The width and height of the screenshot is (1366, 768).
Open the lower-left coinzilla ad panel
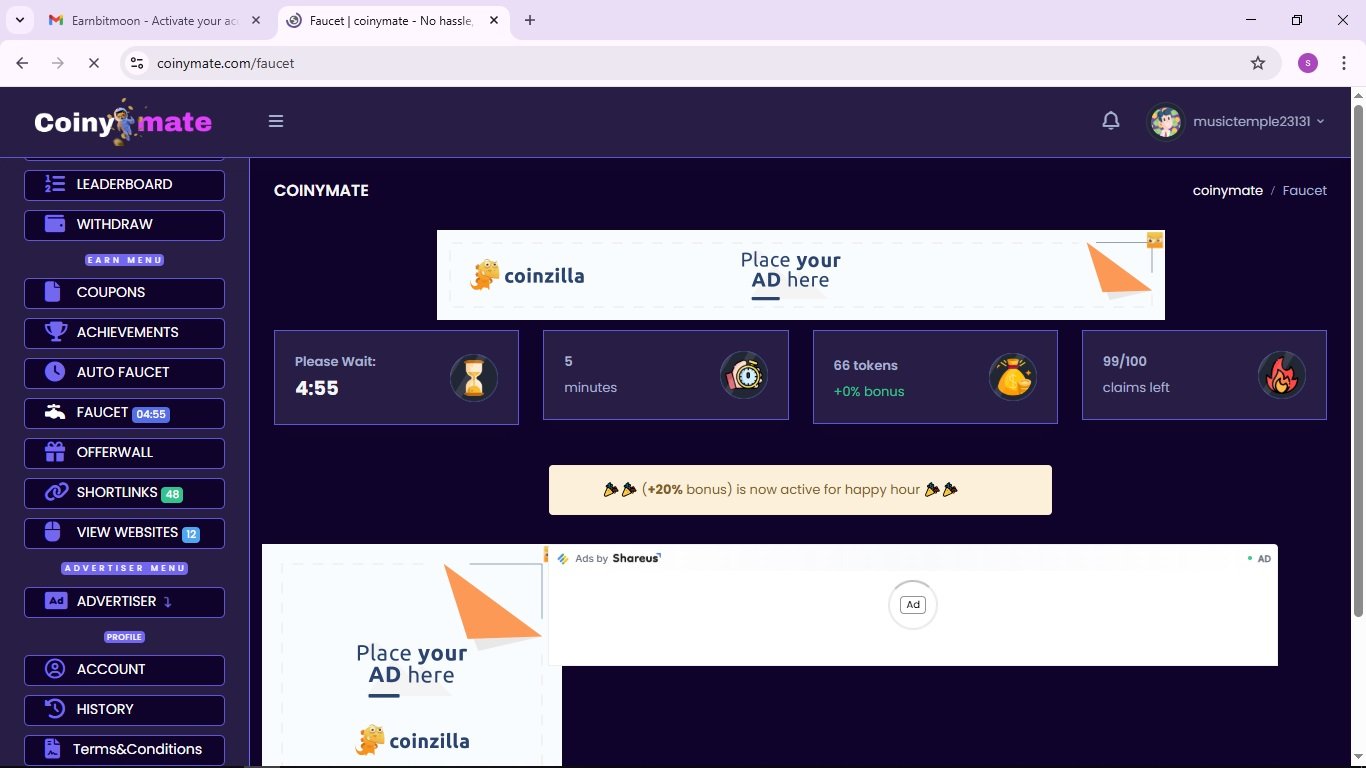click(x=412, y=655)
